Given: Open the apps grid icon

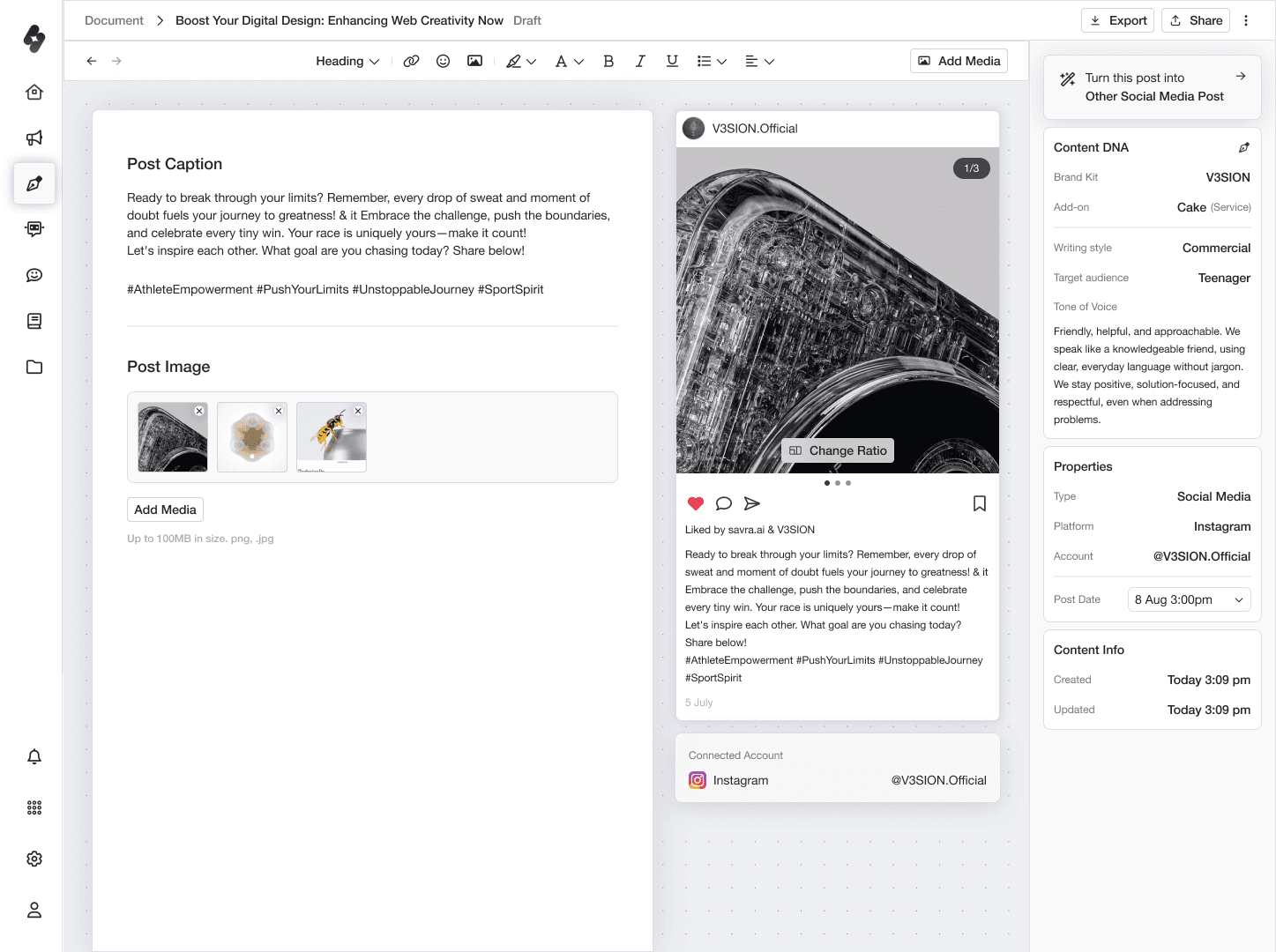Looking at the screenshot, I should click(x=34, y=807).
